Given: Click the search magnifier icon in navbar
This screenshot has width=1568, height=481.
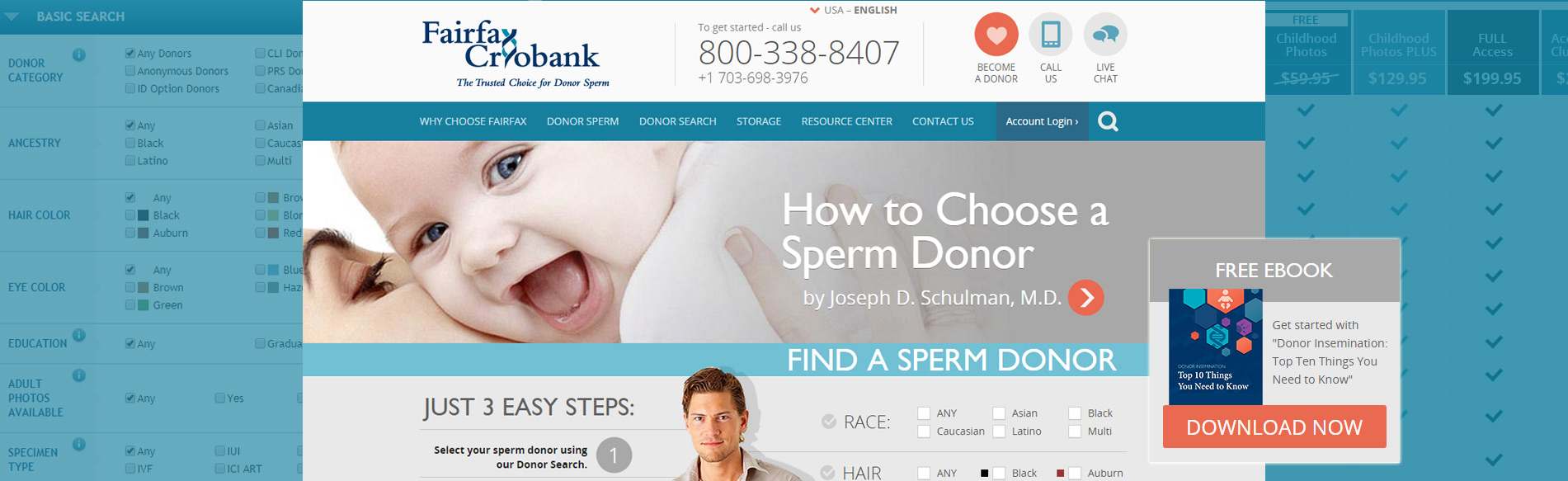Looking at the screenshot, I should pyautogui.click(x=1109, y=121).
